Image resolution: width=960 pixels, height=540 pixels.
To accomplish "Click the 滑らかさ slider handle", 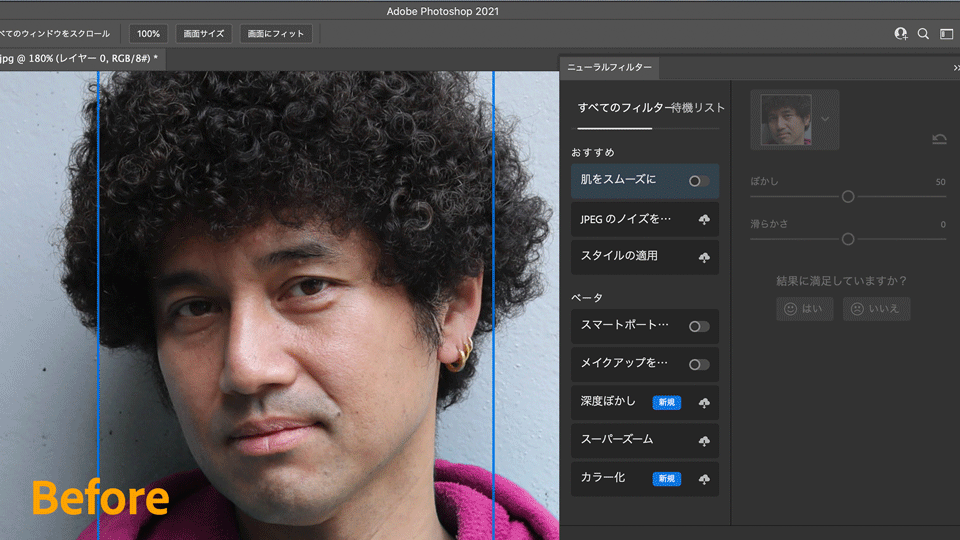I will coord(848,239).
